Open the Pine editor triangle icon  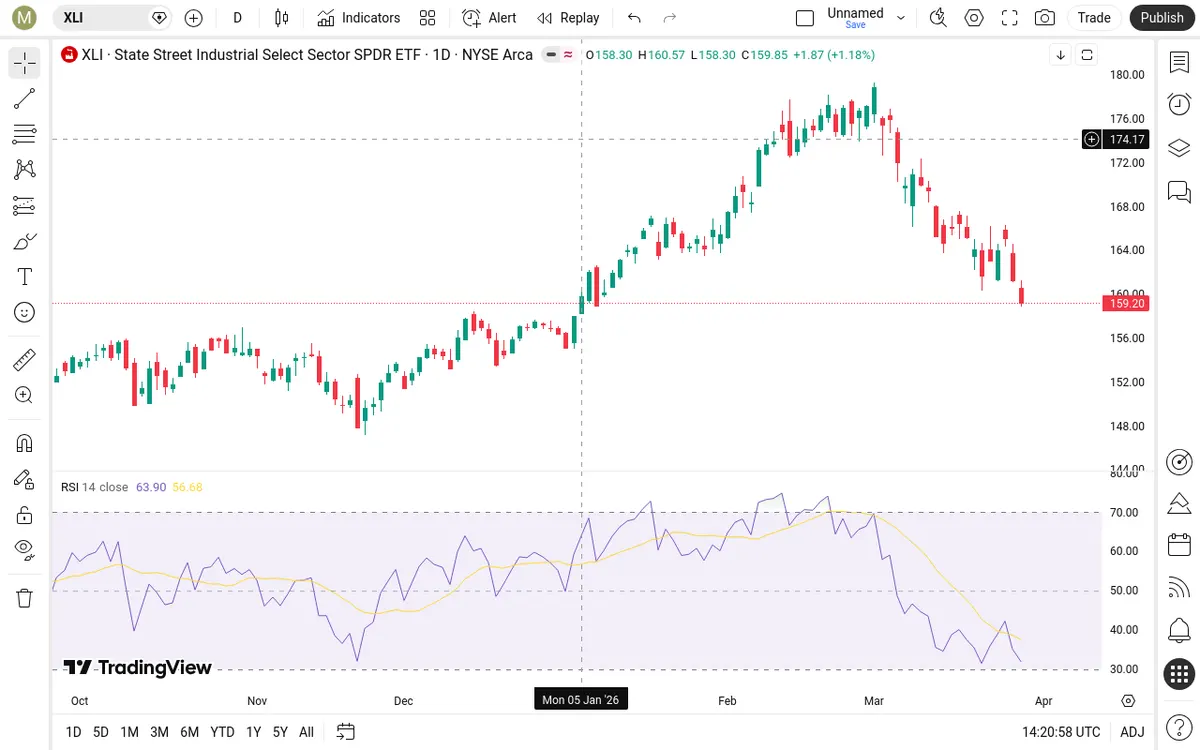pyautogui.click(x=1179, y=503)
